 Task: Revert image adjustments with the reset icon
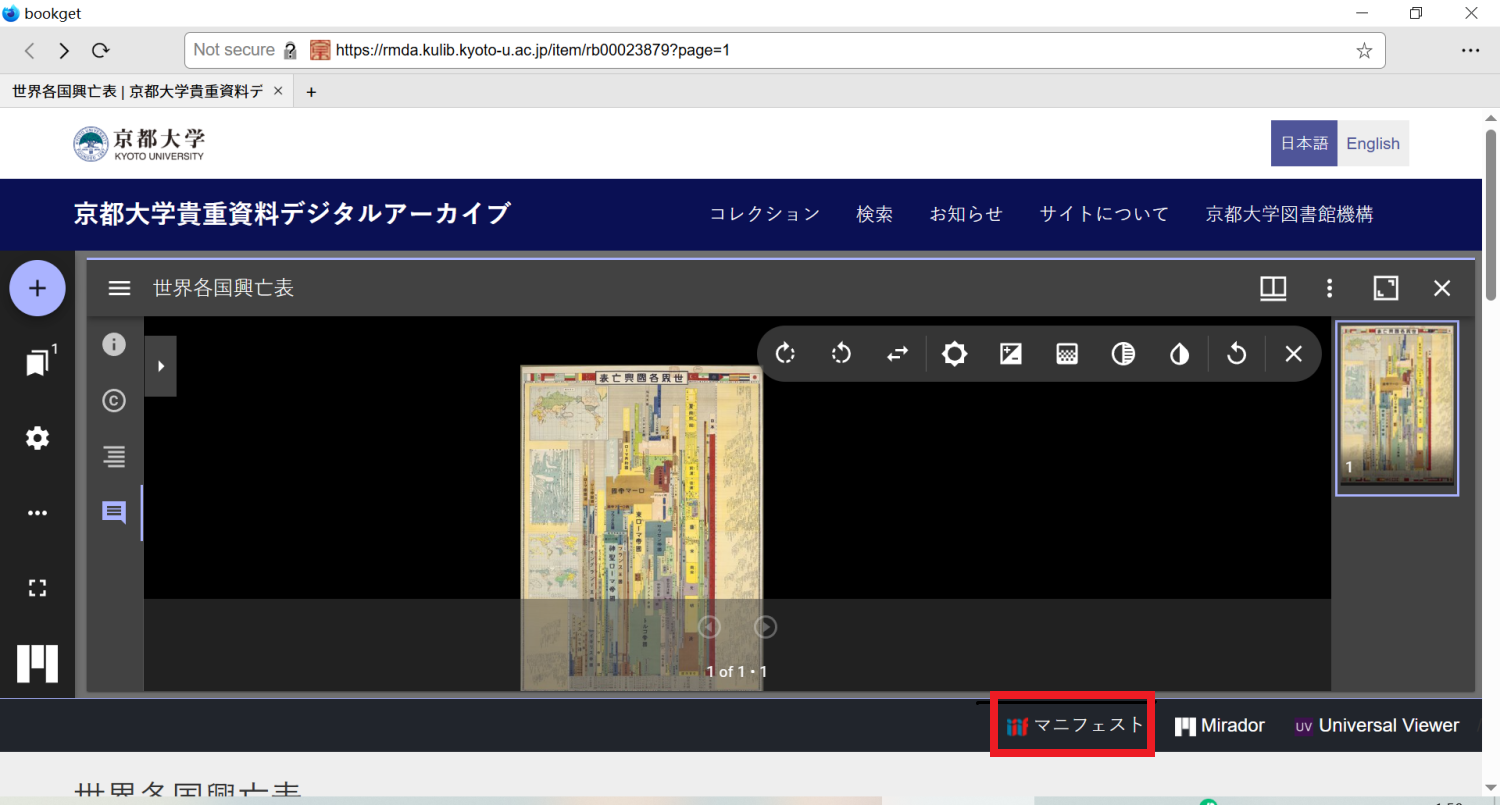tap(1236, 354)
